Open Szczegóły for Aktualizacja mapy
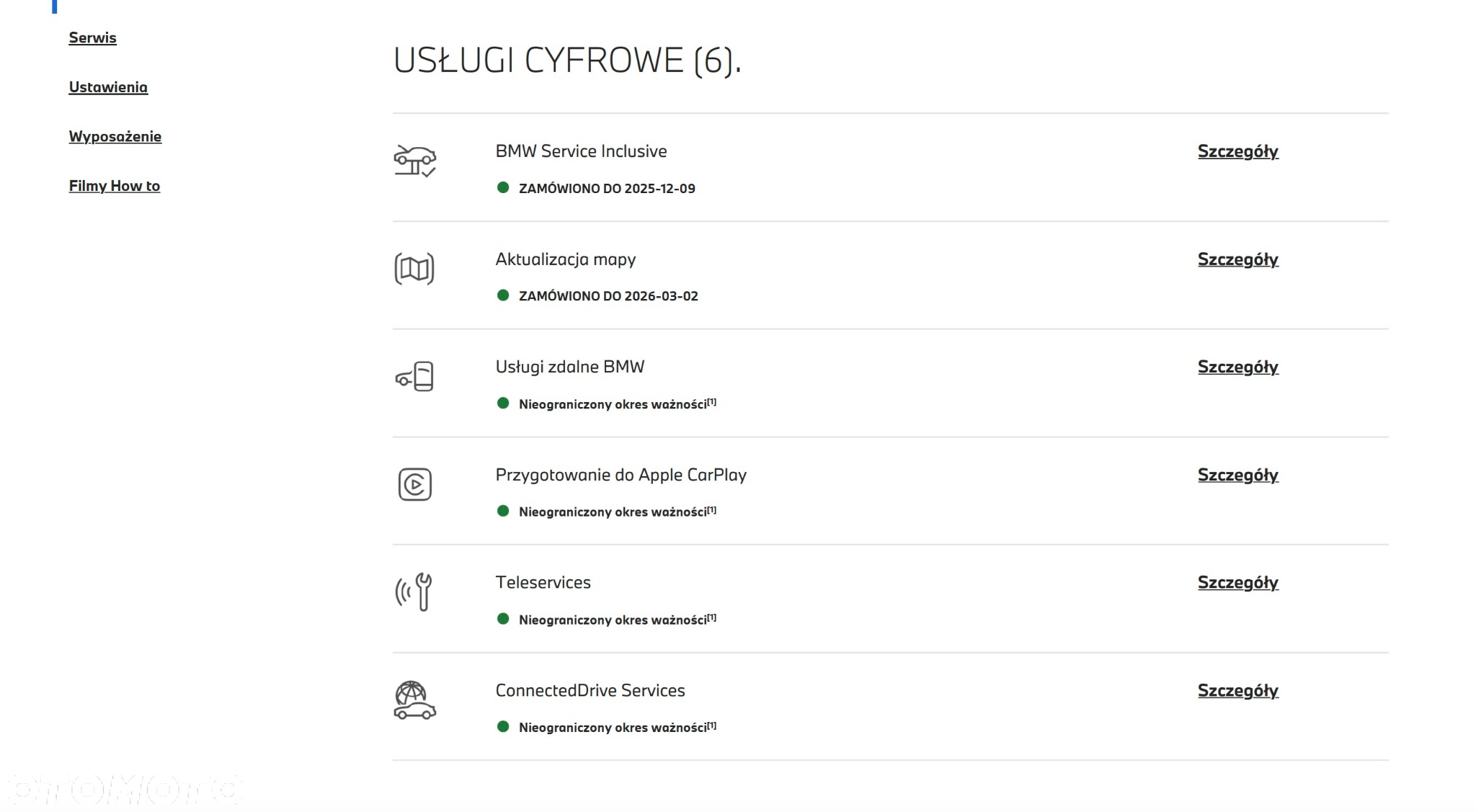 click(1238, 260)
